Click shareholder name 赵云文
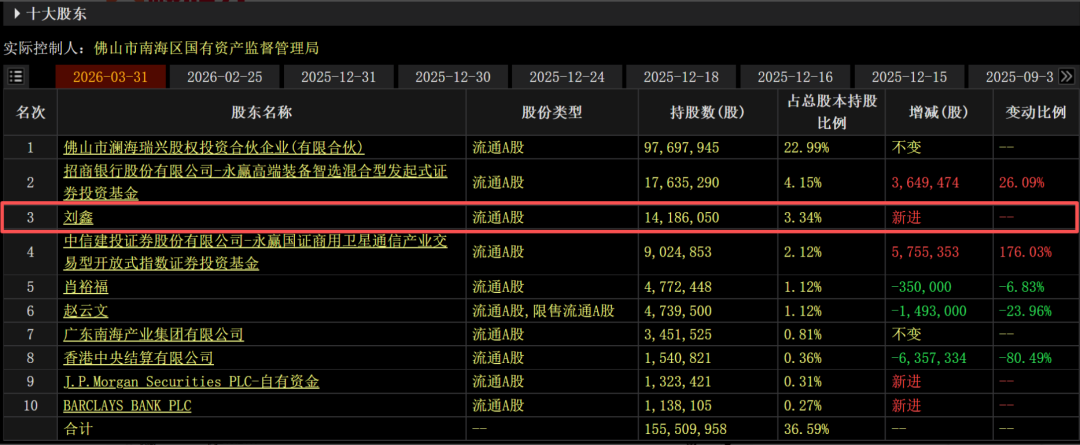The width and height of the screenshot is (1080, 445). (85, 310)
